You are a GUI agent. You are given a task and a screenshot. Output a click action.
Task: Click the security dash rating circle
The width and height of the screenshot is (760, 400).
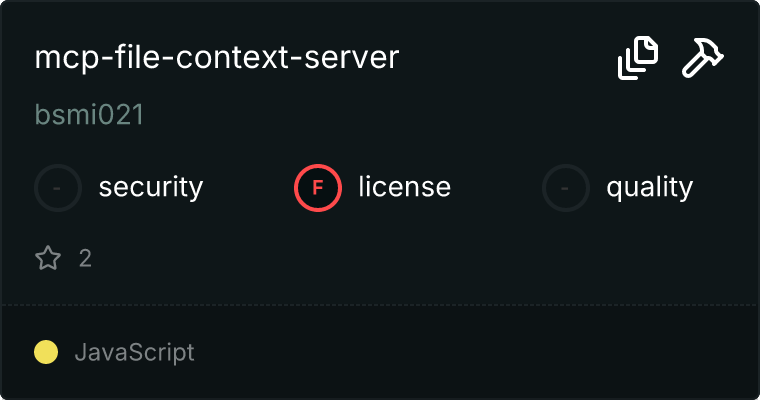(58, 187)
